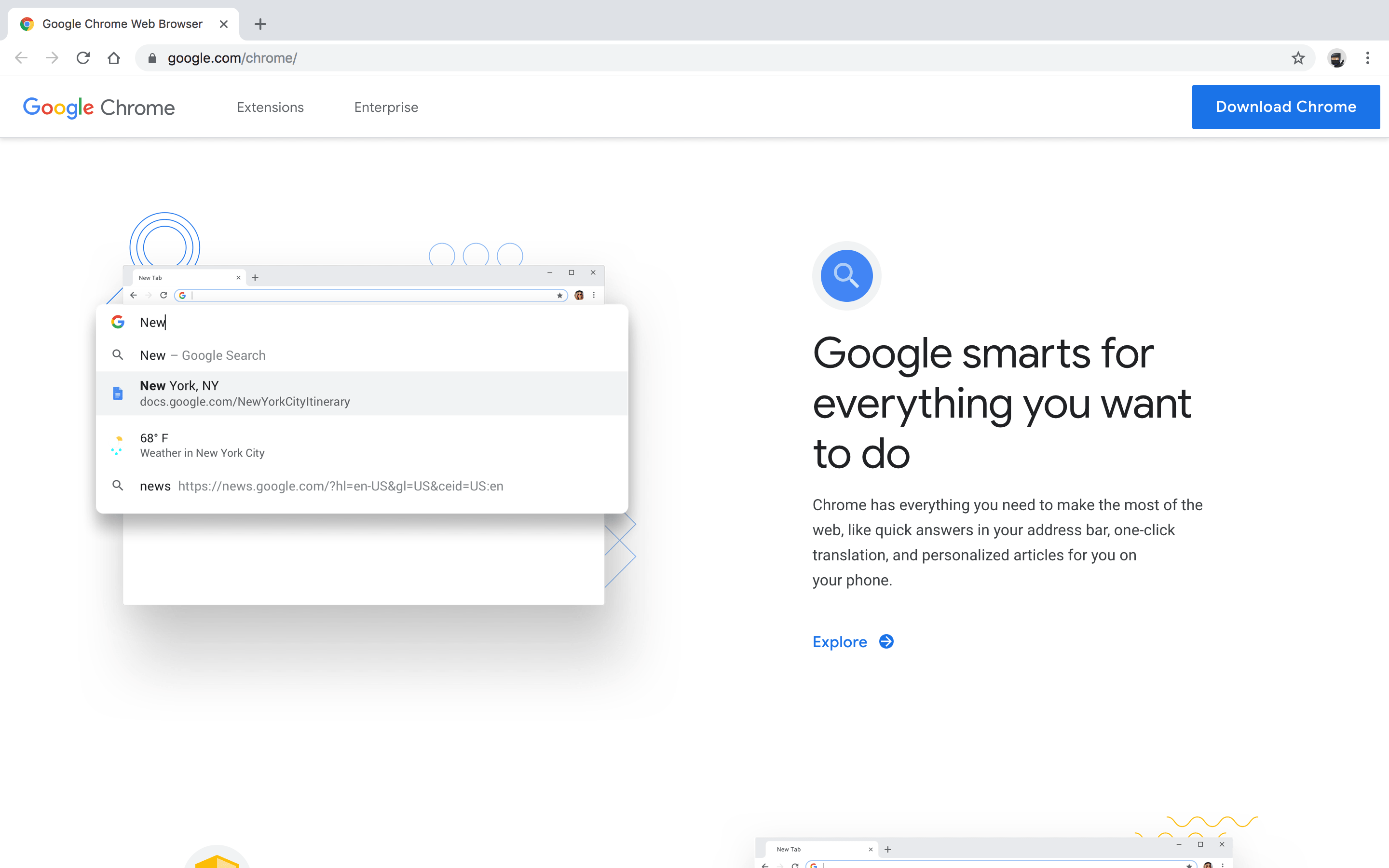Click the Google Chrome logo
Viewport: 1389px width, 868px height.
[99, 108]
